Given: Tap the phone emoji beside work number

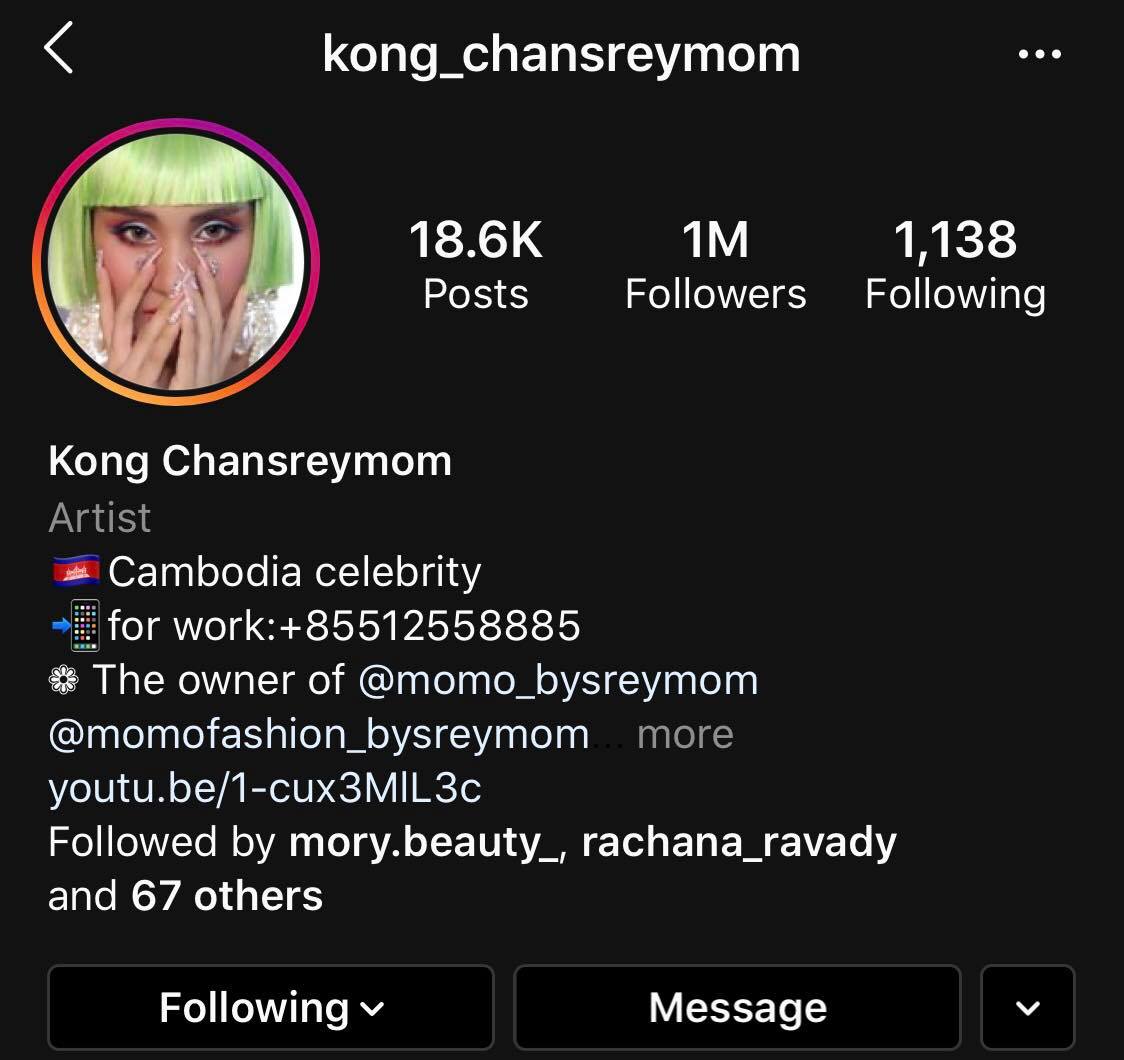Looking at the screenshot, I should [76, 625].
